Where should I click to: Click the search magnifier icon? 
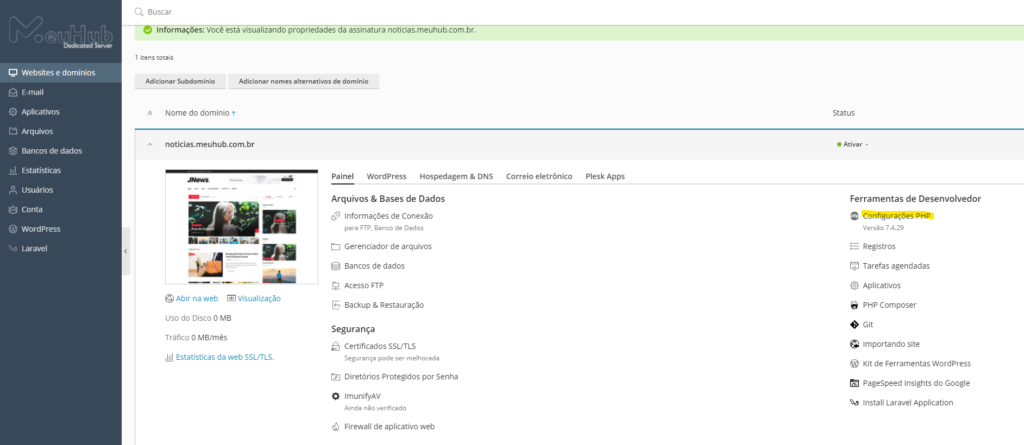(138, 12)
